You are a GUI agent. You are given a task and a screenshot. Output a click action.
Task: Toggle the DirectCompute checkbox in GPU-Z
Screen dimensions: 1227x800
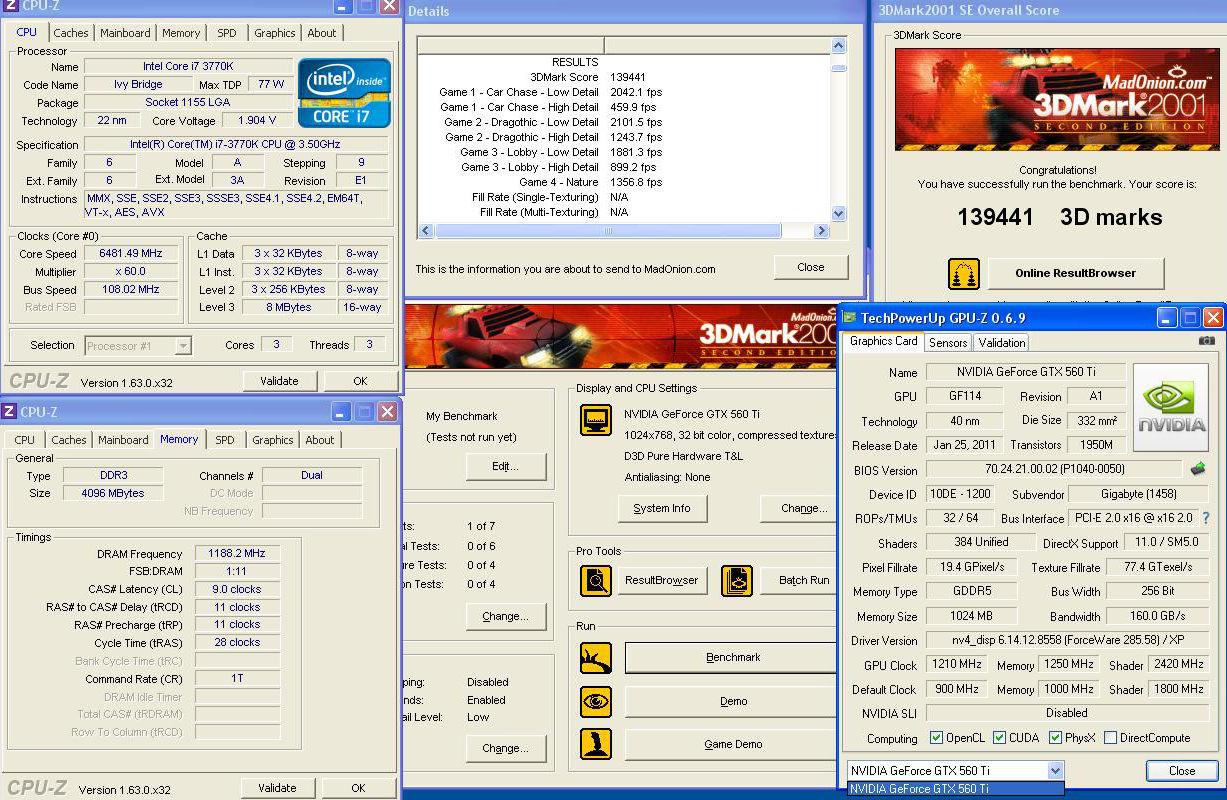pyautogui.click(x=1110, y=738)
